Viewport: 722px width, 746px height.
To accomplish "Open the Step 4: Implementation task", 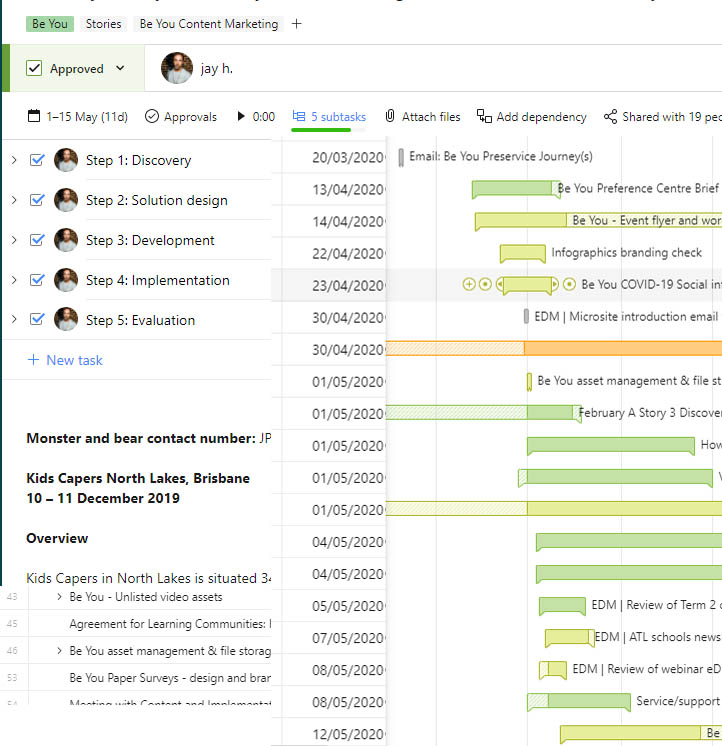I will (x=157, y=280).
